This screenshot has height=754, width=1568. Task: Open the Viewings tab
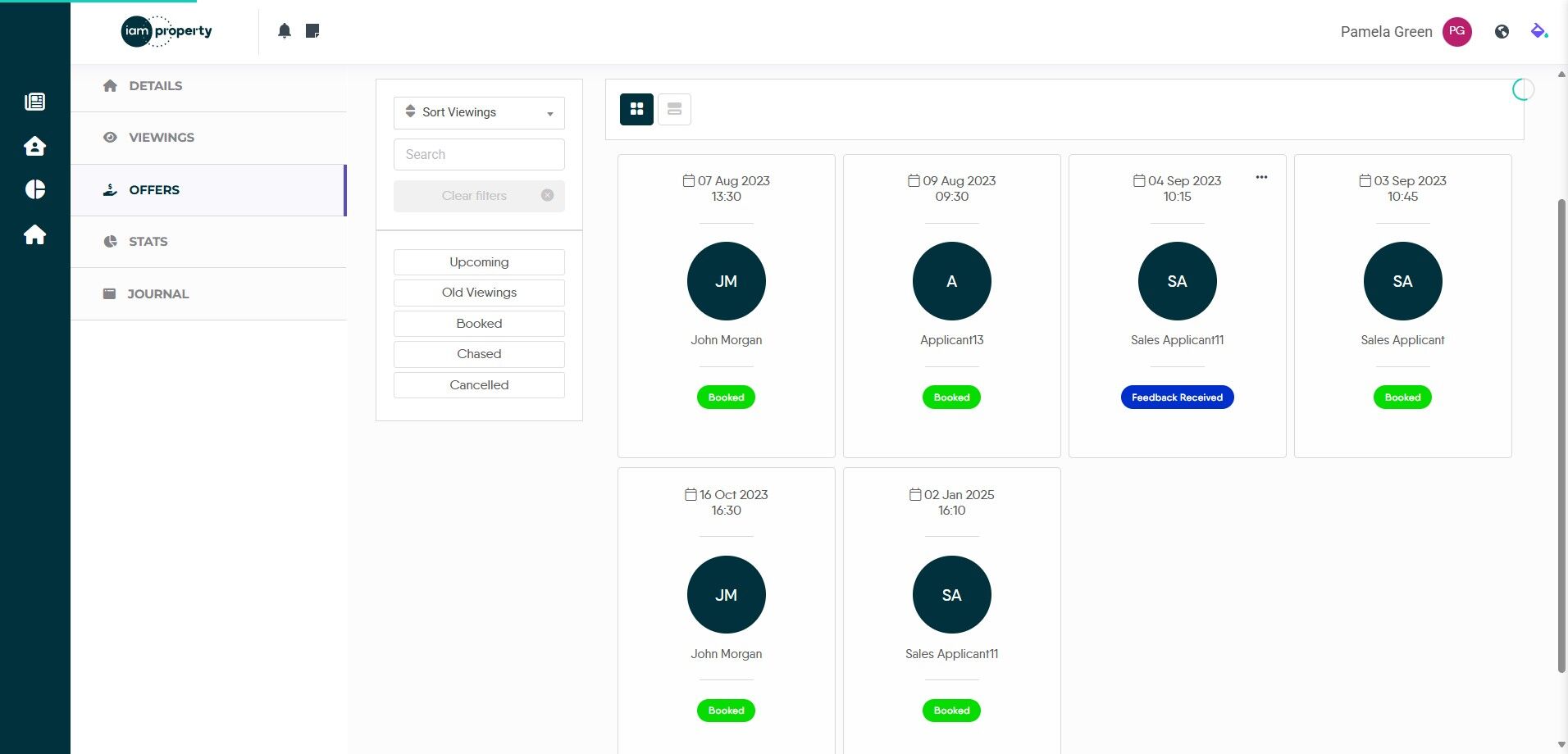[208, 138]
